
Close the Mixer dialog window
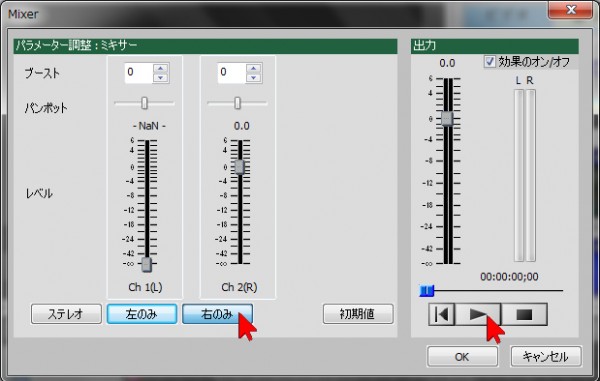click(x=571, y=10)
